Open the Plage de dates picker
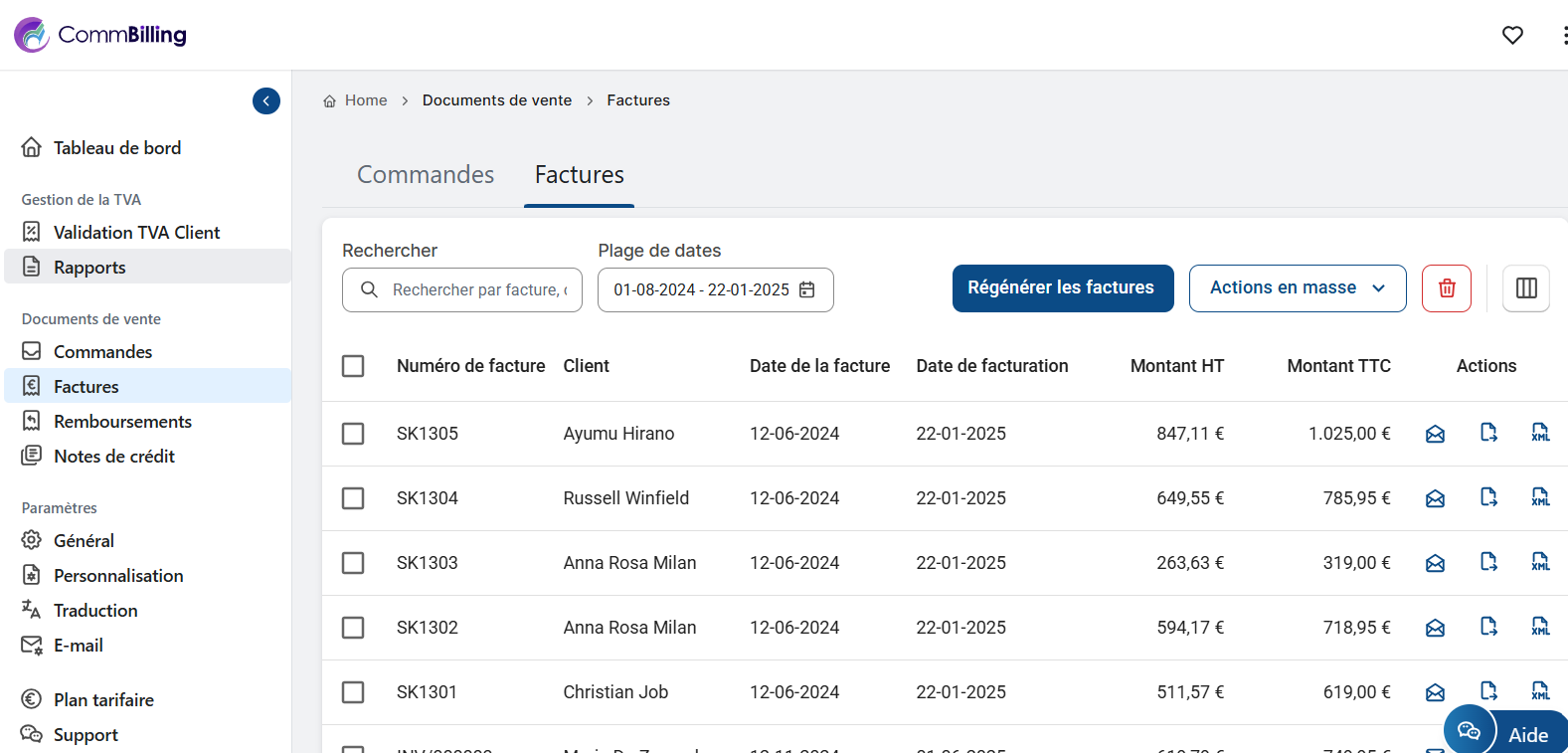 click(701, 289)
